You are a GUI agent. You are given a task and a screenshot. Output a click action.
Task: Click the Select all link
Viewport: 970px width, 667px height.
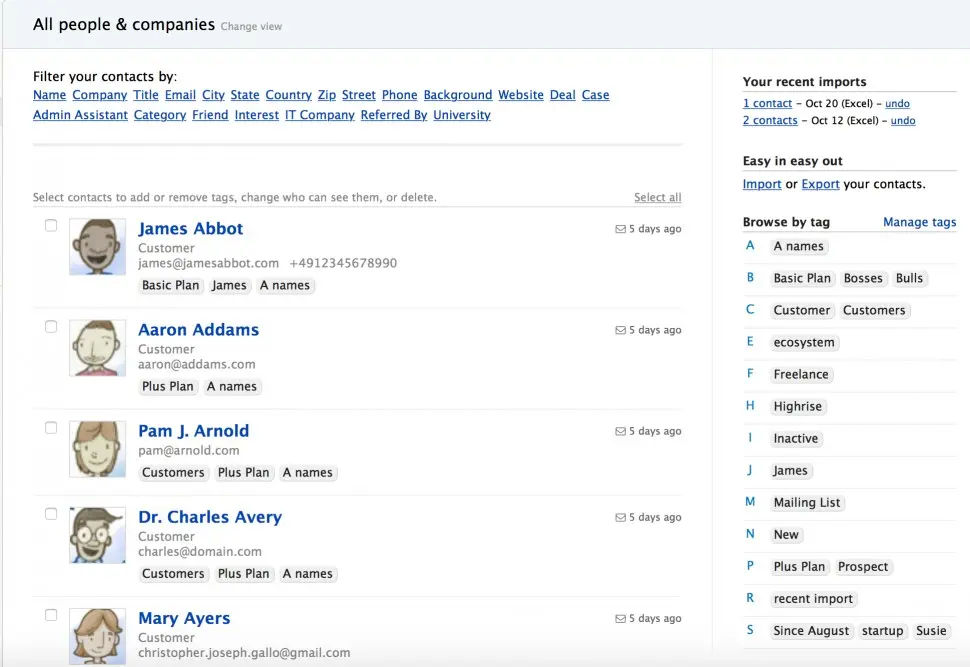click(657, 198)
